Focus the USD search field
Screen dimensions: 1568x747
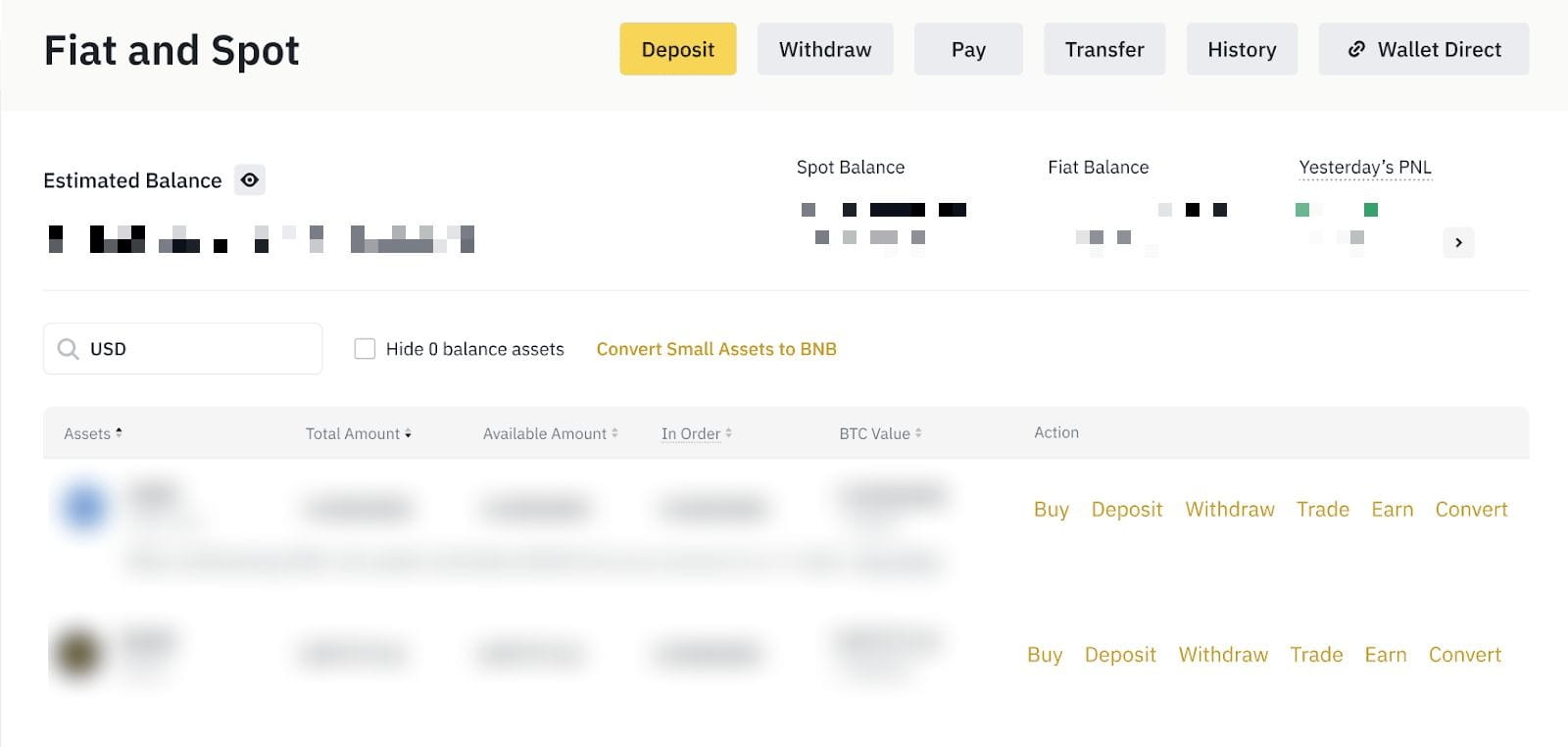click(196, 349)
